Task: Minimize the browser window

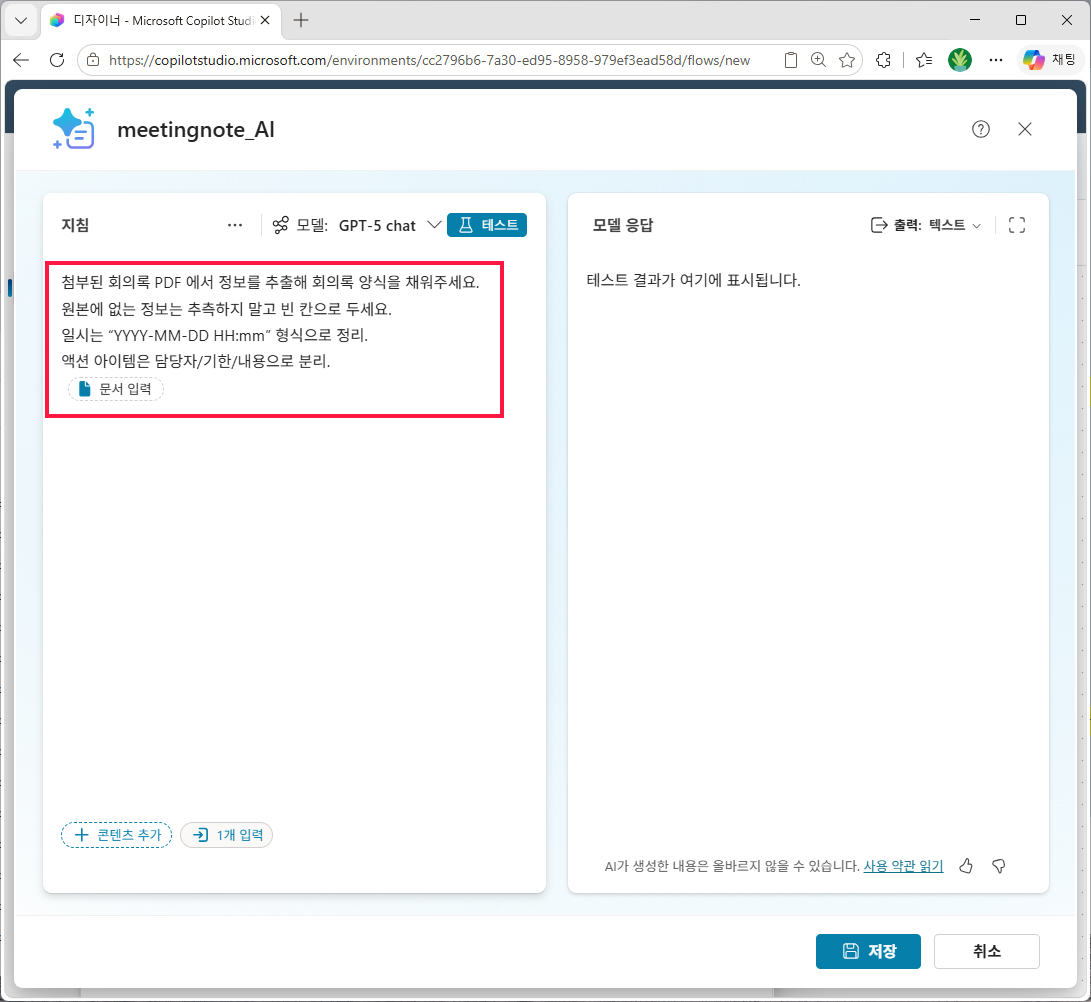Action: click(975, 20)
